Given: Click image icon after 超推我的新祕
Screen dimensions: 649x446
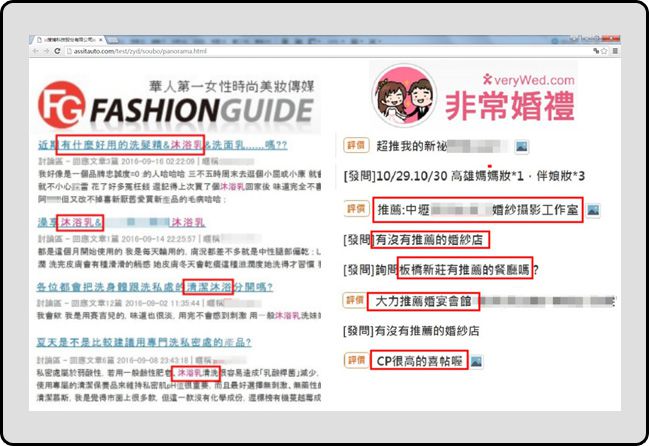Looking at the screenshot, I should point(522,146).
